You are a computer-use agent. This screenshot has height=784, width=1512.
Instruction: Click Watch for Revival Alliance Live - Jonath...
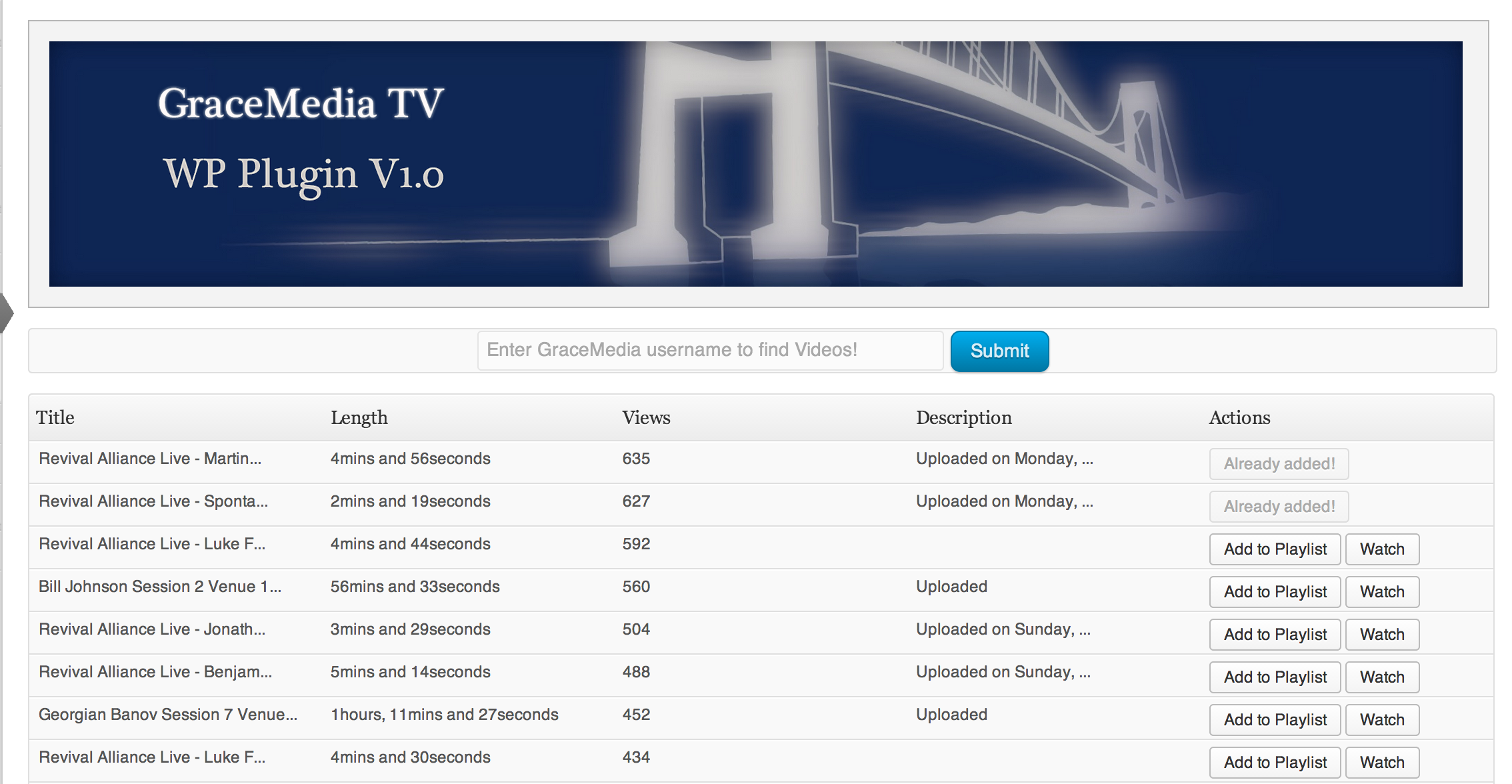click(1385, 634)
